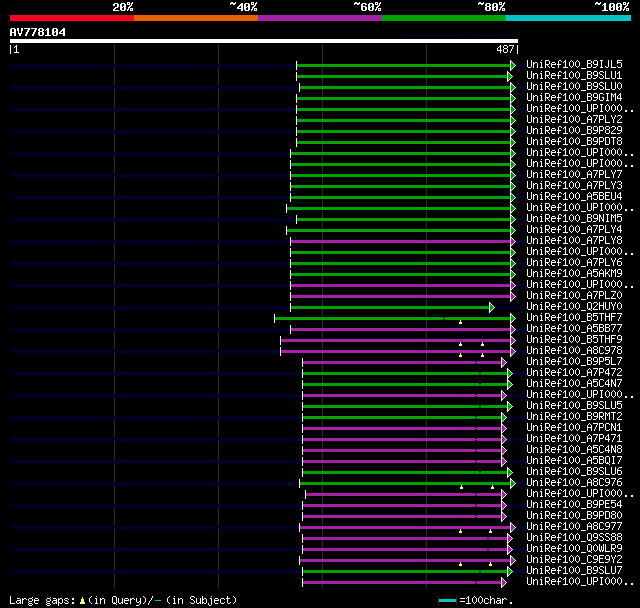The image size is (640, 608).
Task: Select the orange ~40% legend segment
Action: pos(195,18)
